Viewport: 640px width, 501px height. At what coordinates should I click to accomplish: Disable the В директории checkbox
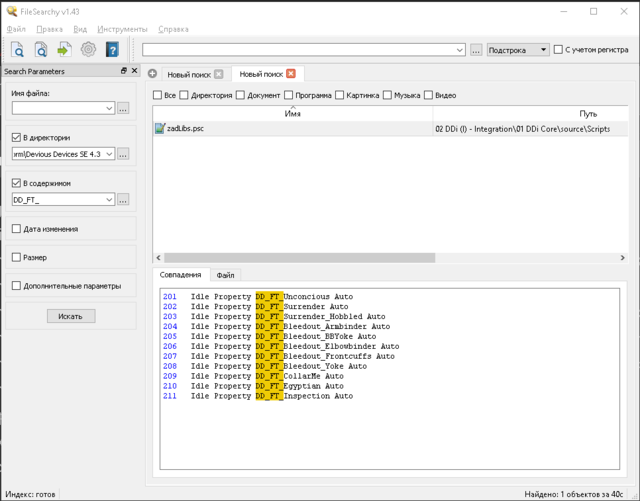click(16, 138)
